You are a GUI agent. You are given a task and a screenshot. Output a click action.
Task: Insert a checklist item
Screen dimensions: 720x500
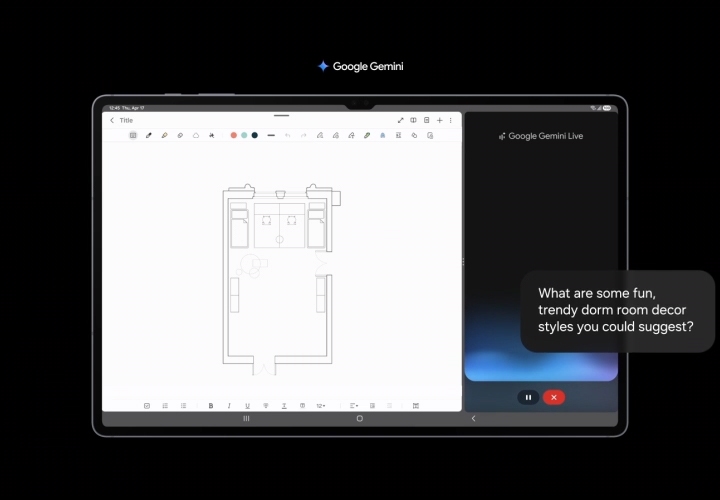(147, 406)
